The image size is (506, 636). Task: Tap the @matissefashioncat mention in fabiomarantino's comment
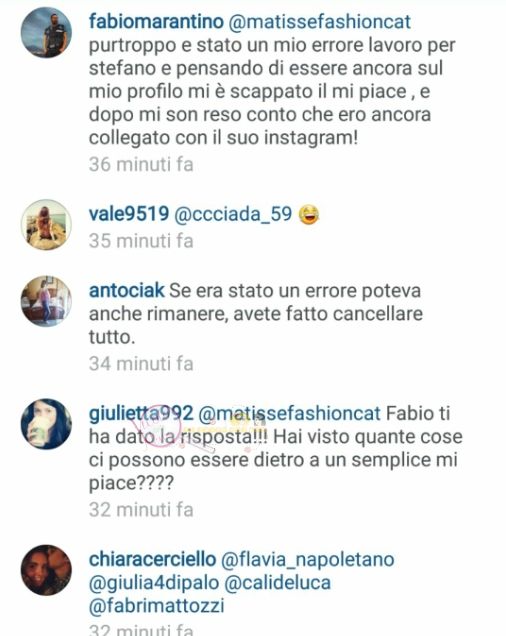click(x=320, y=22)
